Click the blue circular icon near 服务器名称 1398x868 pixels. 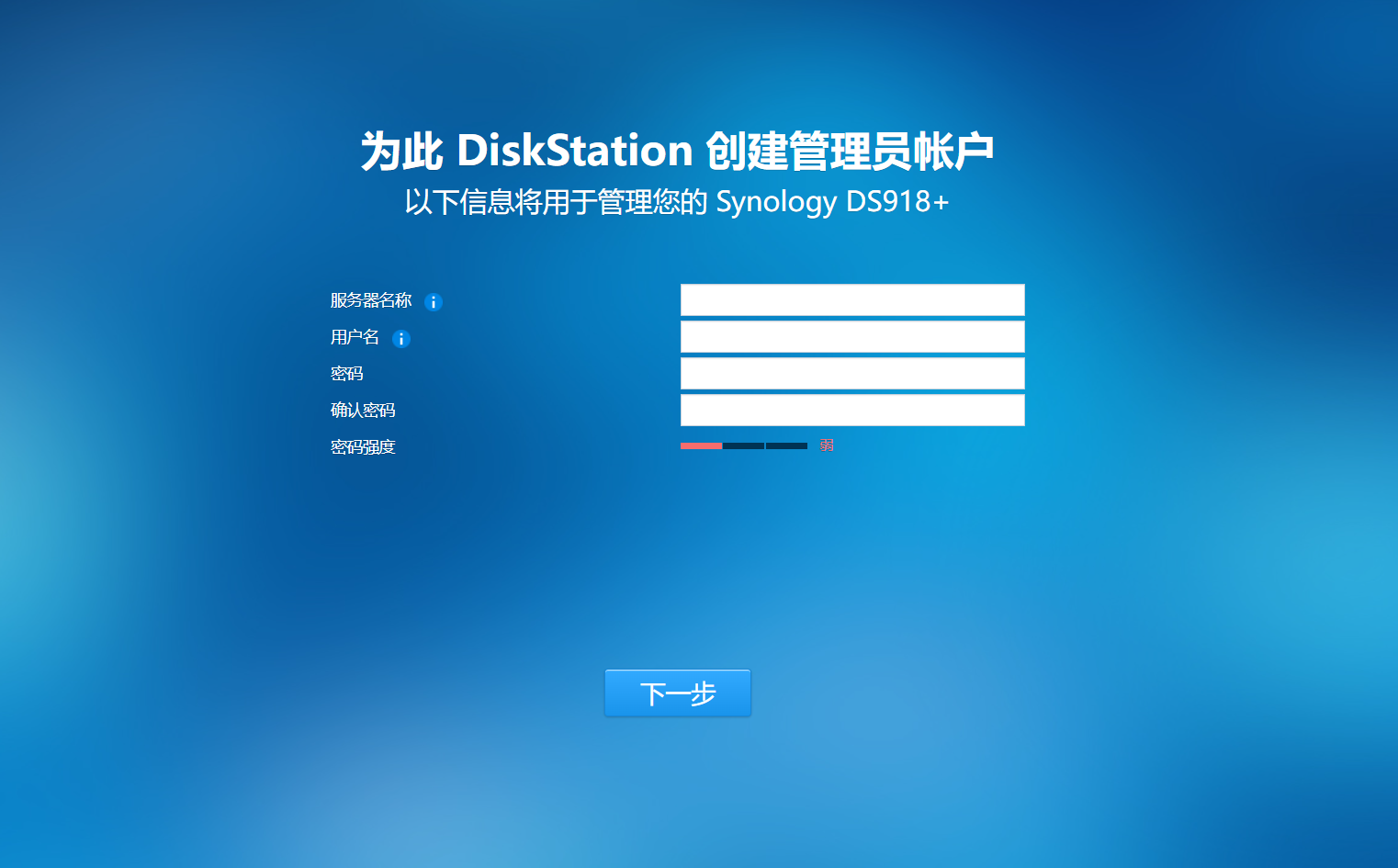(434, 301)
